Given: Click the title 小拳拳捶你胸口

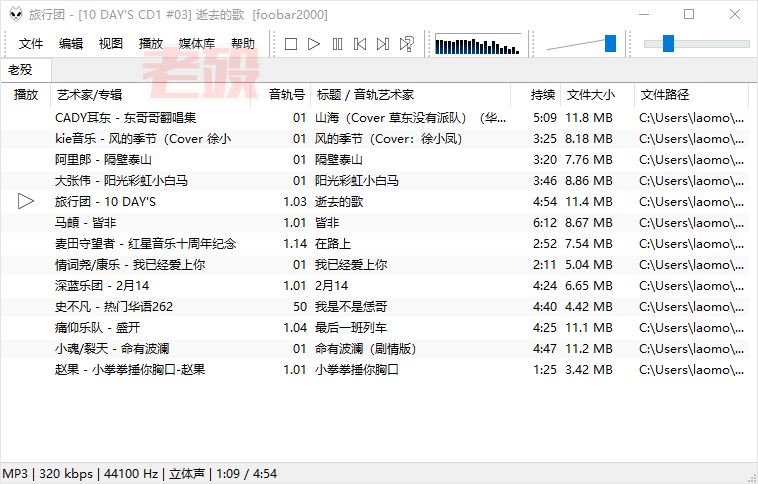Looking at the screenshot, I should coord(357,370).
